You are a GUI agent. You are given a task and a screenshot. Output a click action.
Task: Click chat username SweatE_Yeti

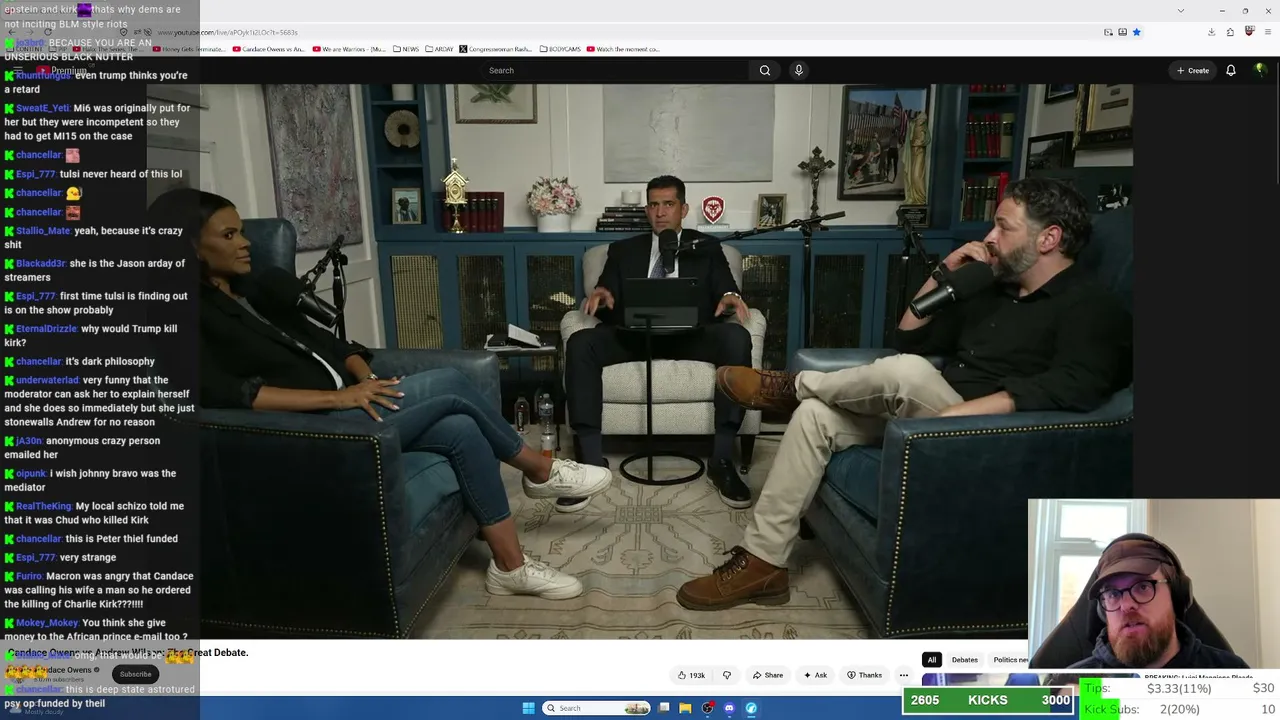click(42, 108)
